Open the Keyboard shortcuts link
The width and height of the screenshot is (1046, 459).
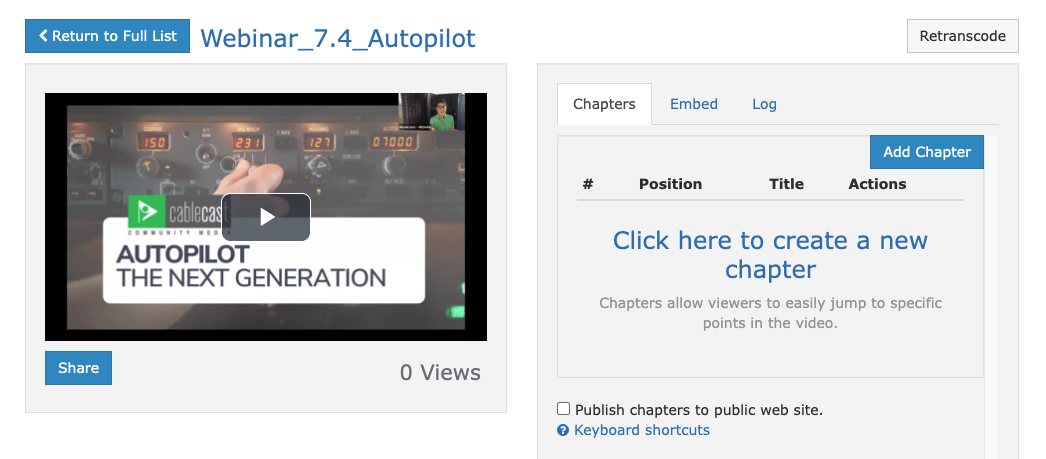(x=642, y=431)
